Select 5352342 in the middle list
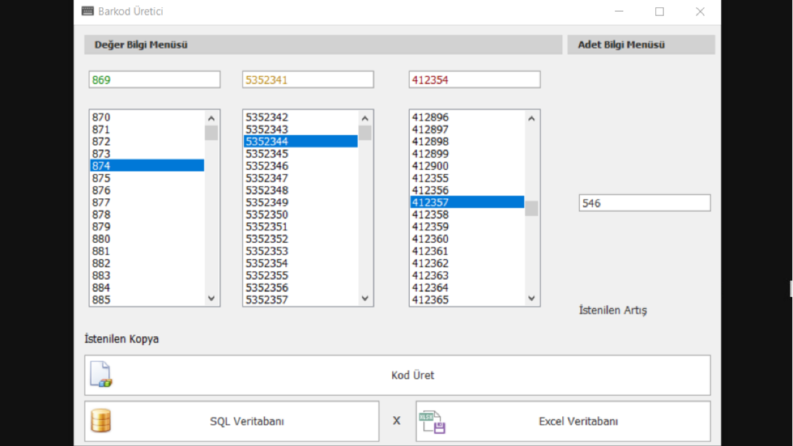 [x=300, y=117]
